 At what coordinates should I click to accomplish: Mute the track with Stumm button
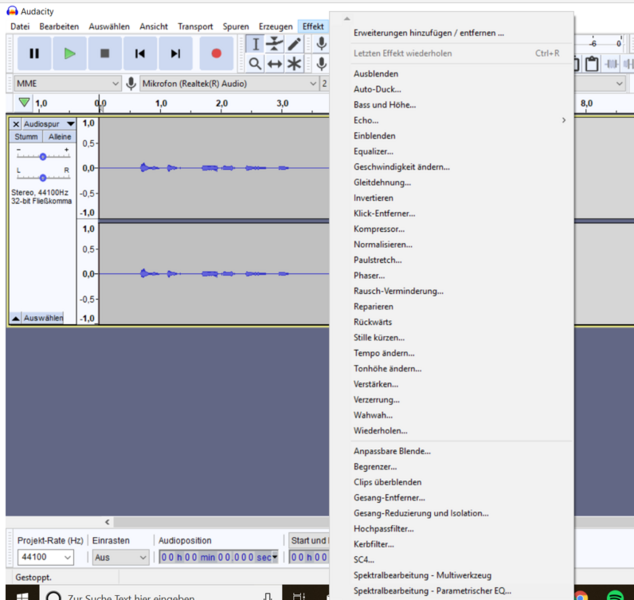click(26, 137)
